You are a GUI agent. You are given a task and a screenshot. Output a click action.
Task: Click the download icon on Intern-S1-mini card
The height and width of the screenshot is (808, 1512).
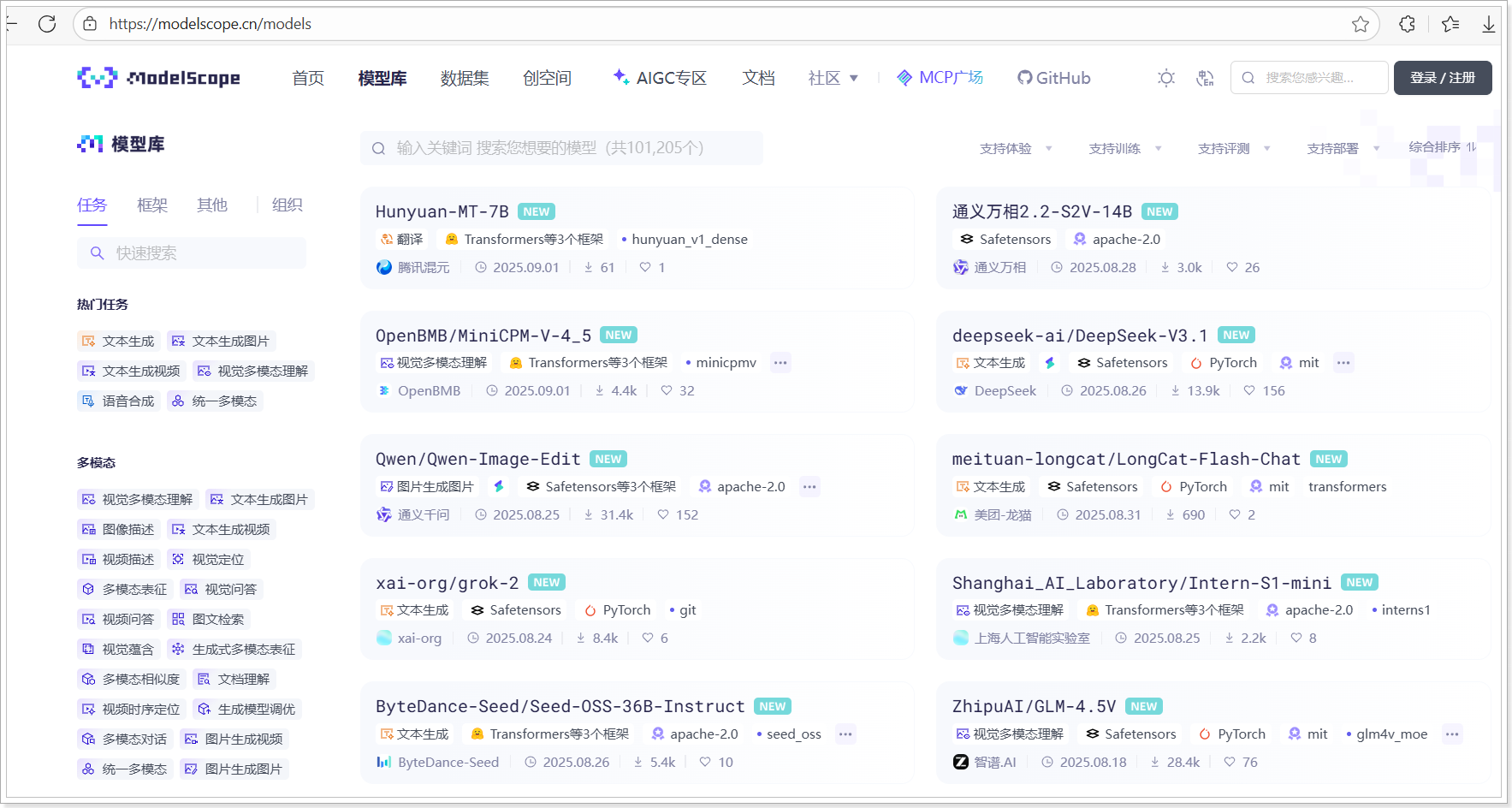pyautogui.click(x=1230, y=639)
